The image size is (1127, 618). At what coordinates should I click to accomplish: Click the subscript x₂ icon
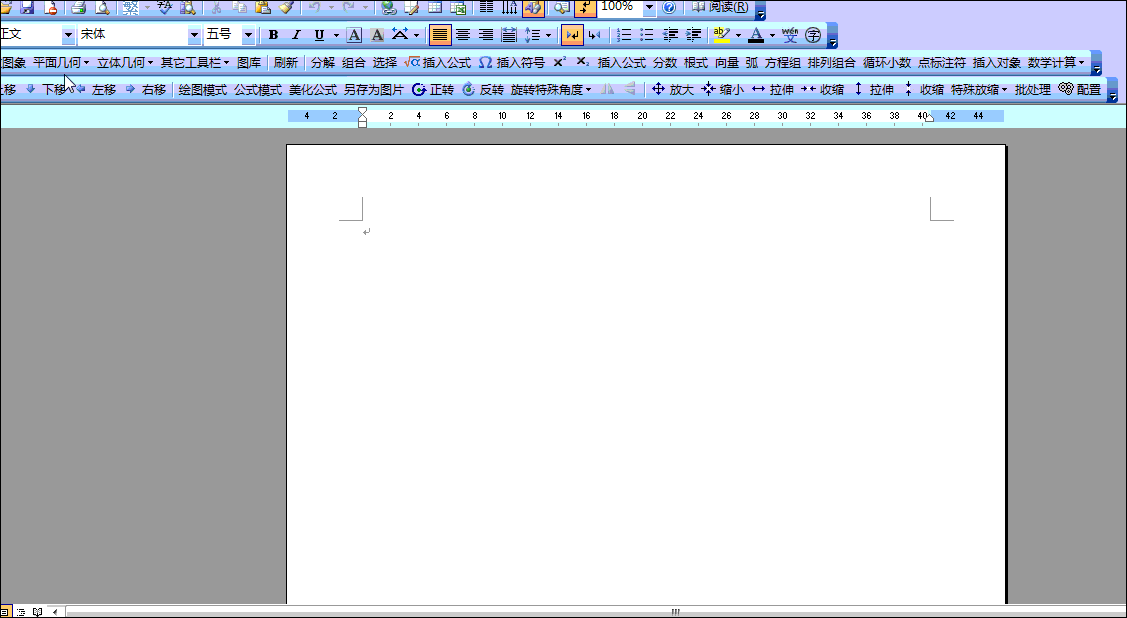click(583, 63)
